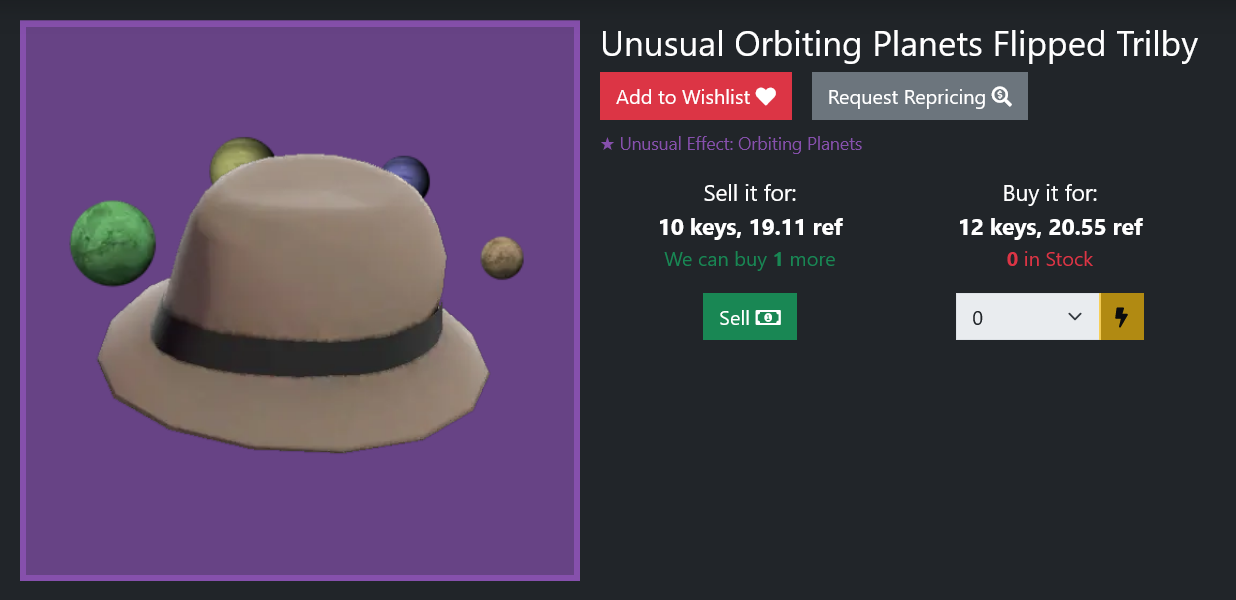The width and height of the screenshot is (1236, 600).
Task: Click the green orbiting planet
Action: click(113, 243)
